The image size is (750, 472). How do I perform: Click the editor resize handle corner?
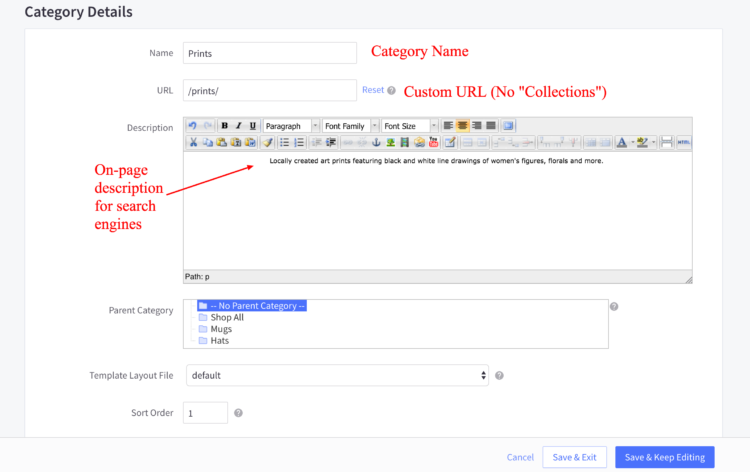coord(688,280)
